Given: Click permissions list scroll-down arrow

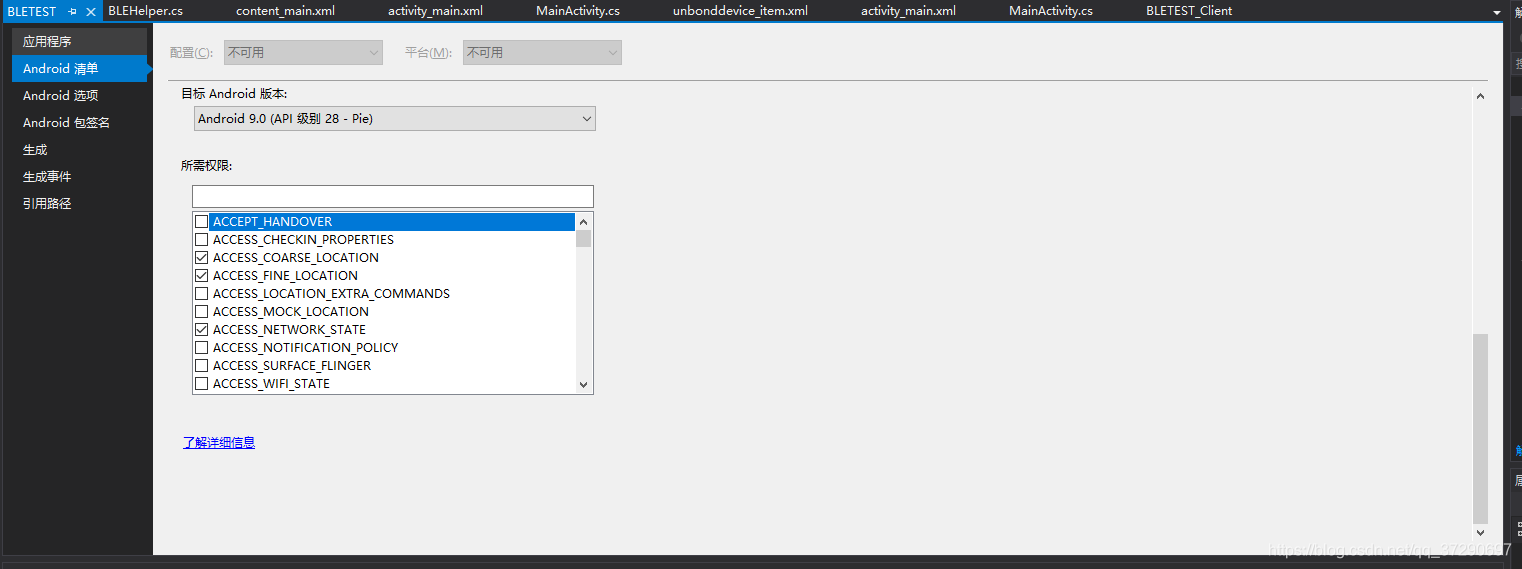Looking at the screenshot, I should (584, 384).
